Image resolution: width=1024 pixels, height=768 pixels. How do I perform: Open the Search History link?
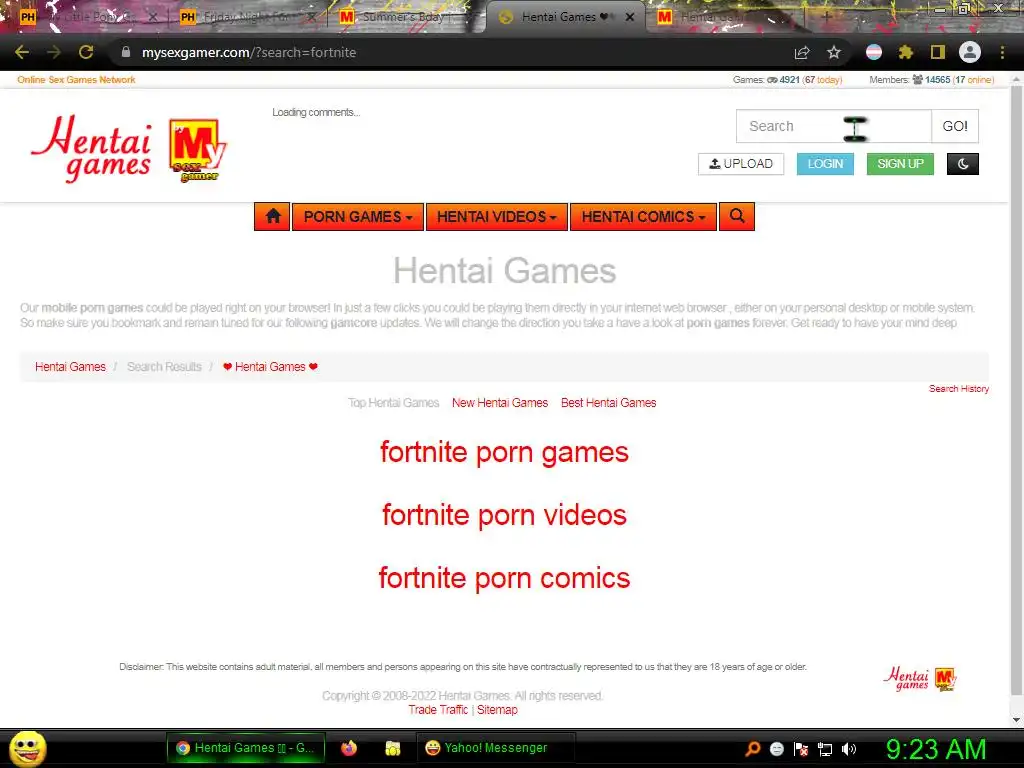[x=959, y=389]
